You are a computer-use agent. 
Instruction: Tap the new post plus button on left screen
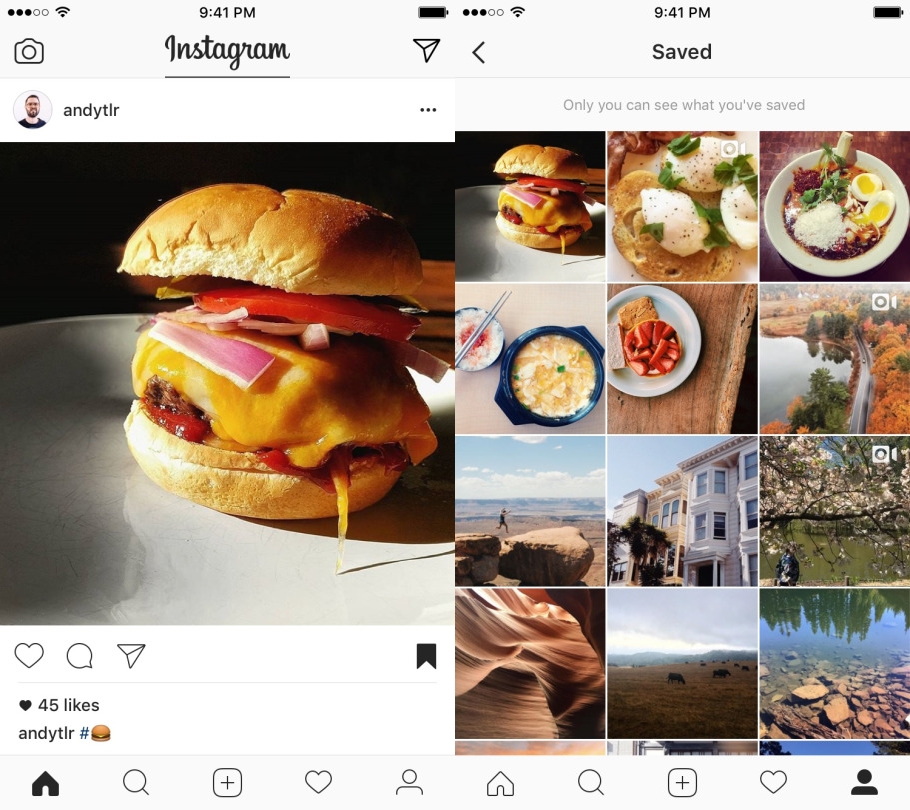(228, 783)
